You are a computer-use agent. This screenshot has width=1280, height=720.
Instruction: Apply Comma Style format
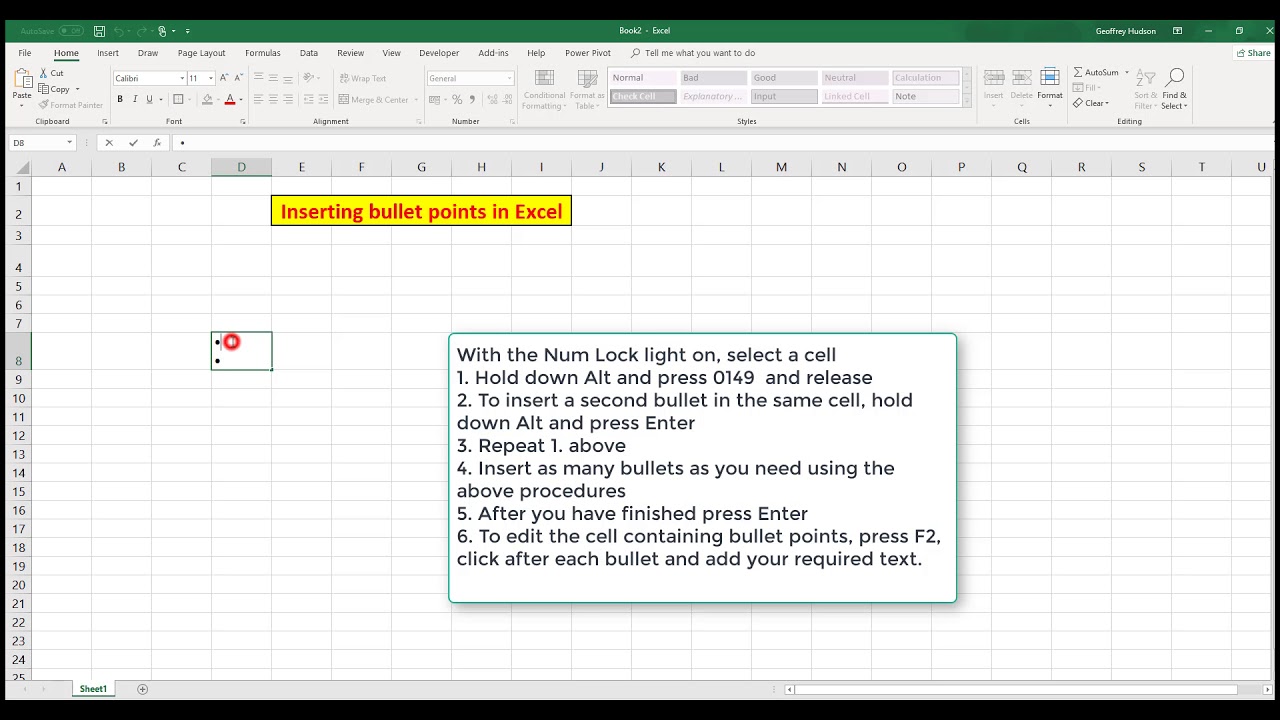tap(472, 99)
